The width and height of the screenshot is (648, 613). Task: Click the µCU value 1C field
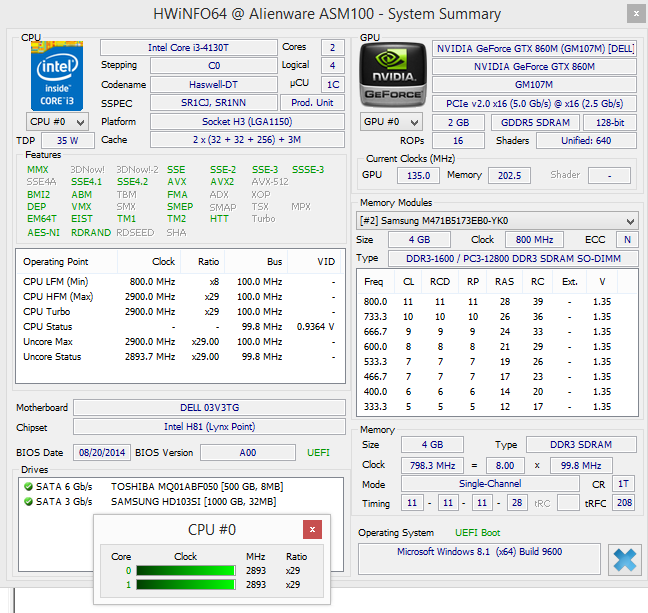click(x=333, y=84)
